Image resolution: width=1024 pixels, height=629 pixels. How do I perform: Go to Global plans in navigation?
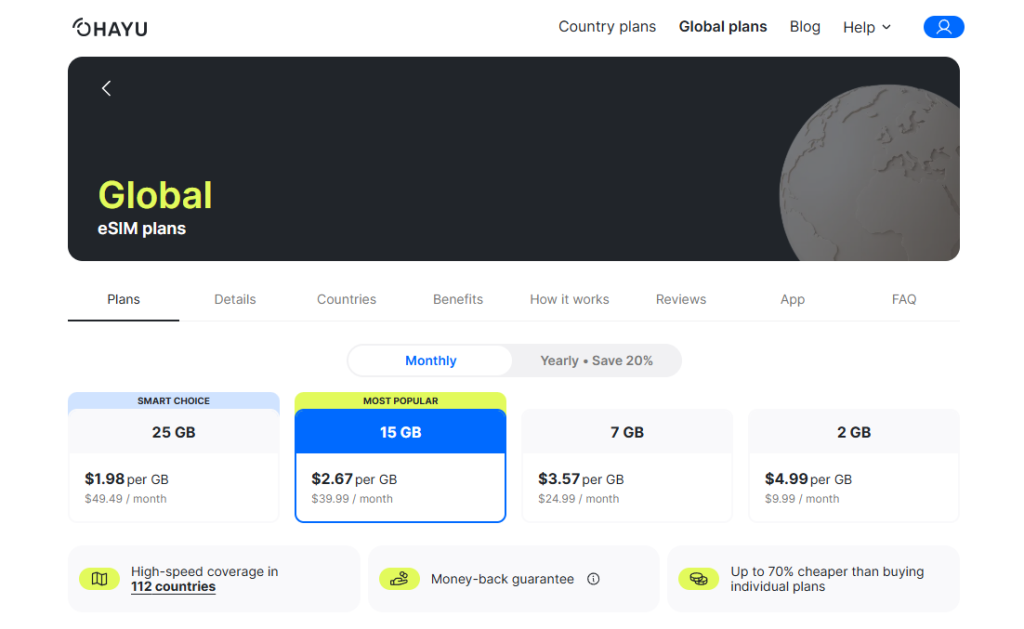click(x=723, y=27)
